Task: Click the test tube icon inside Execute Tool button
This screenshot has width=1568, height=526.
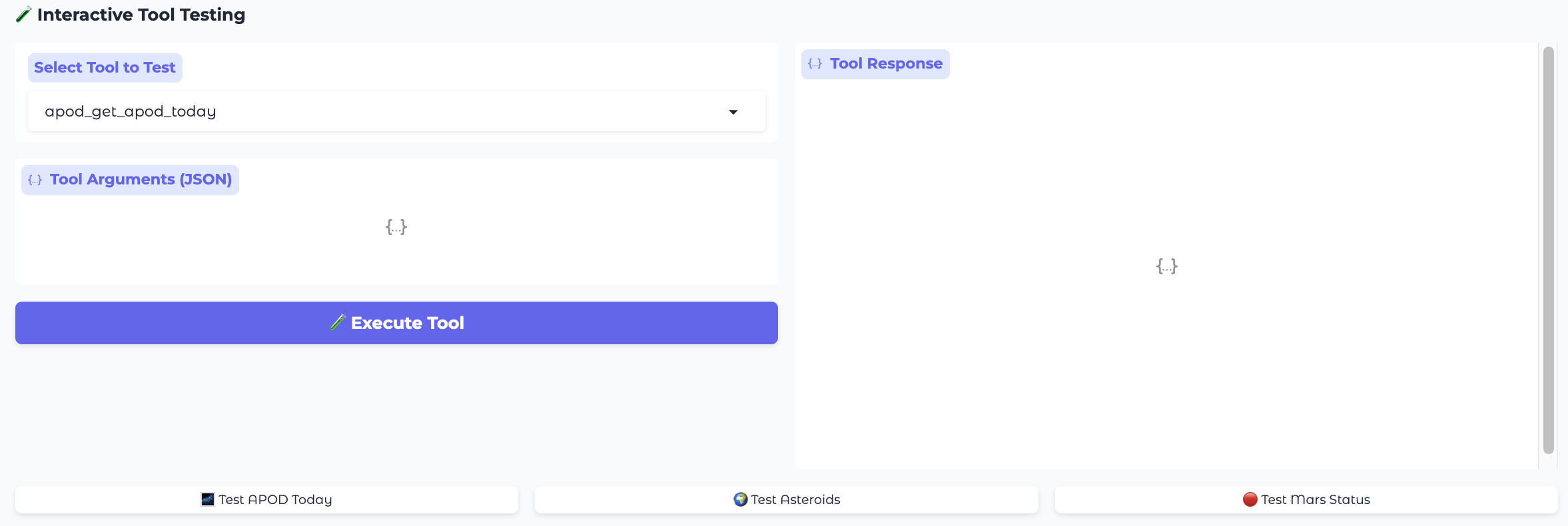Action: click(x=338, y=322)
